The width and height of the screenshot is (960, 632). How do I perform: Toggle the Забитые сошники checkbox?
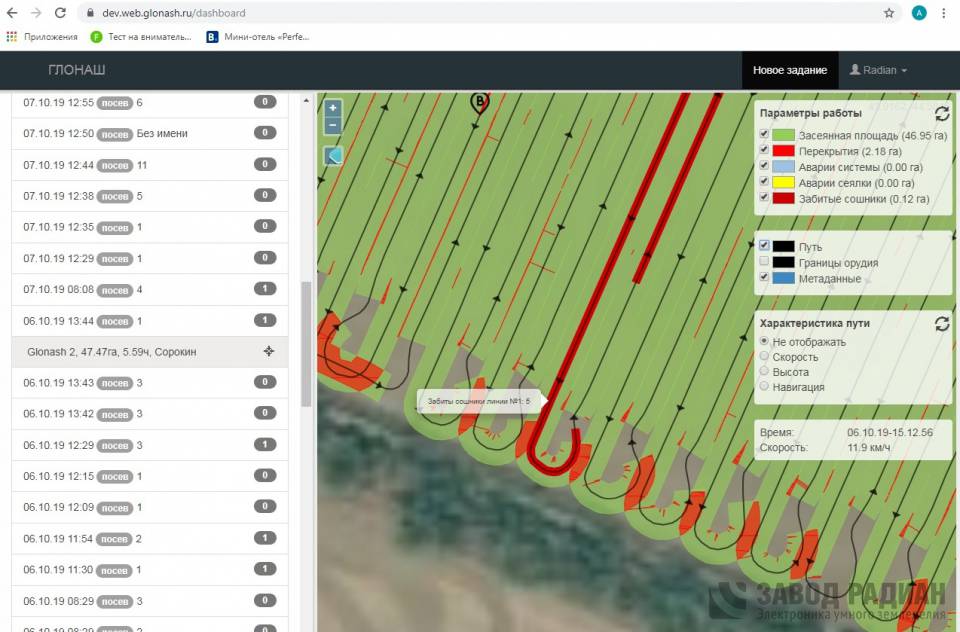[763, 198]
